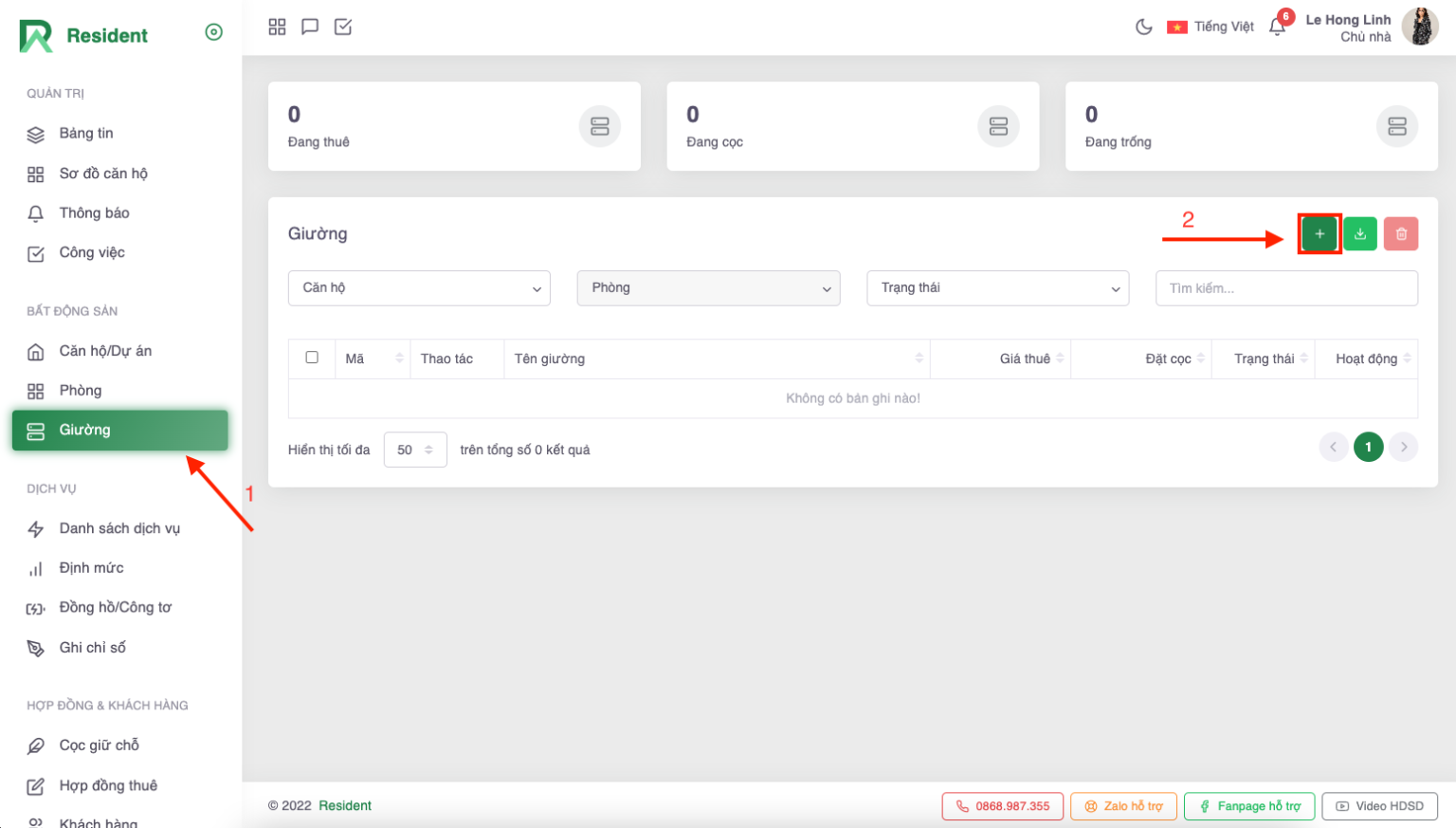Screen dimensions: 1456x828
Task: Change the 50 rows per page stepper
Action: 415,450
